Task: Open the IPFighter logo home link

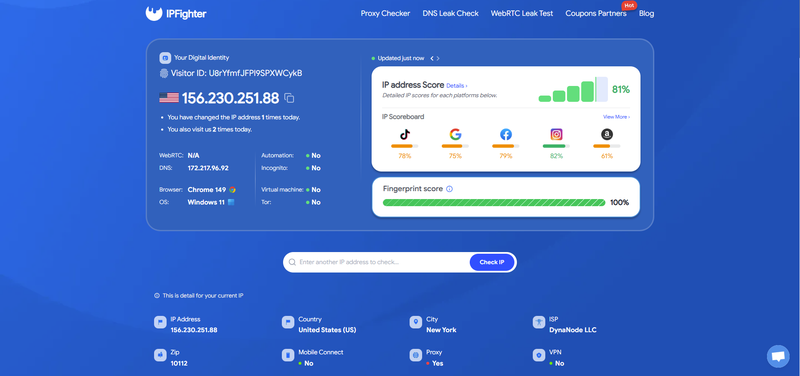Action: tap(176, 14)
